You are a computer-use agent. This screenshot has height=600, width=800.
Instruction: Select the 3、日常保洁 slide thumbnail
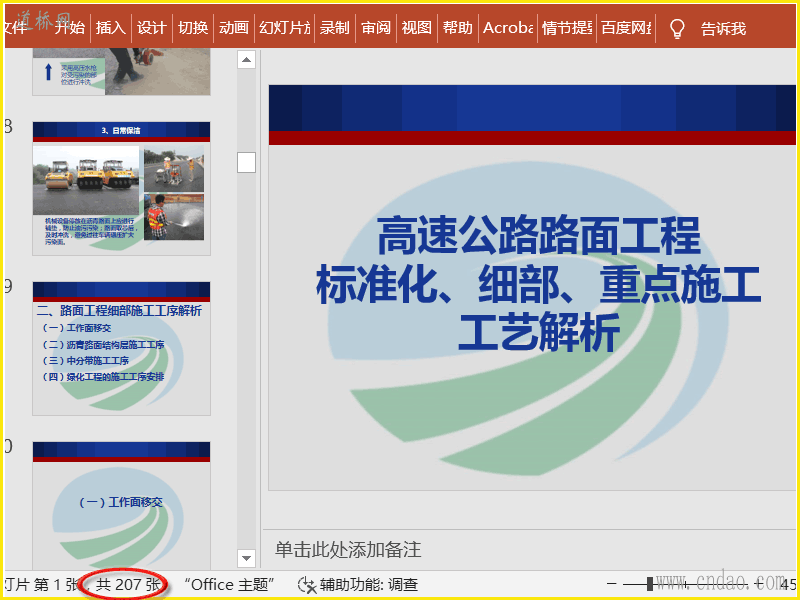point(121,188)
